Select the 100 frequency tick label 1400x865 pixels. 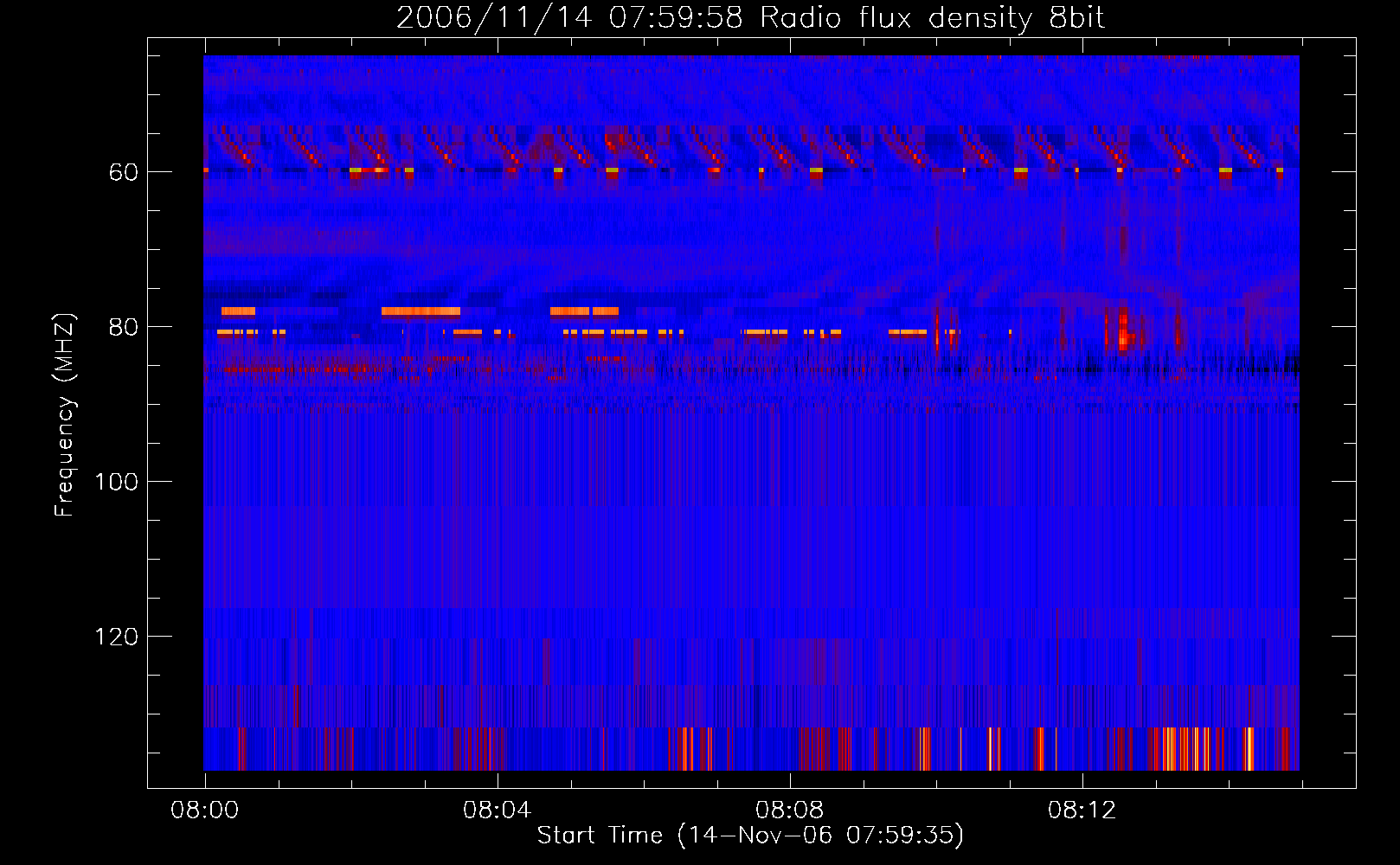click(116, 482)
